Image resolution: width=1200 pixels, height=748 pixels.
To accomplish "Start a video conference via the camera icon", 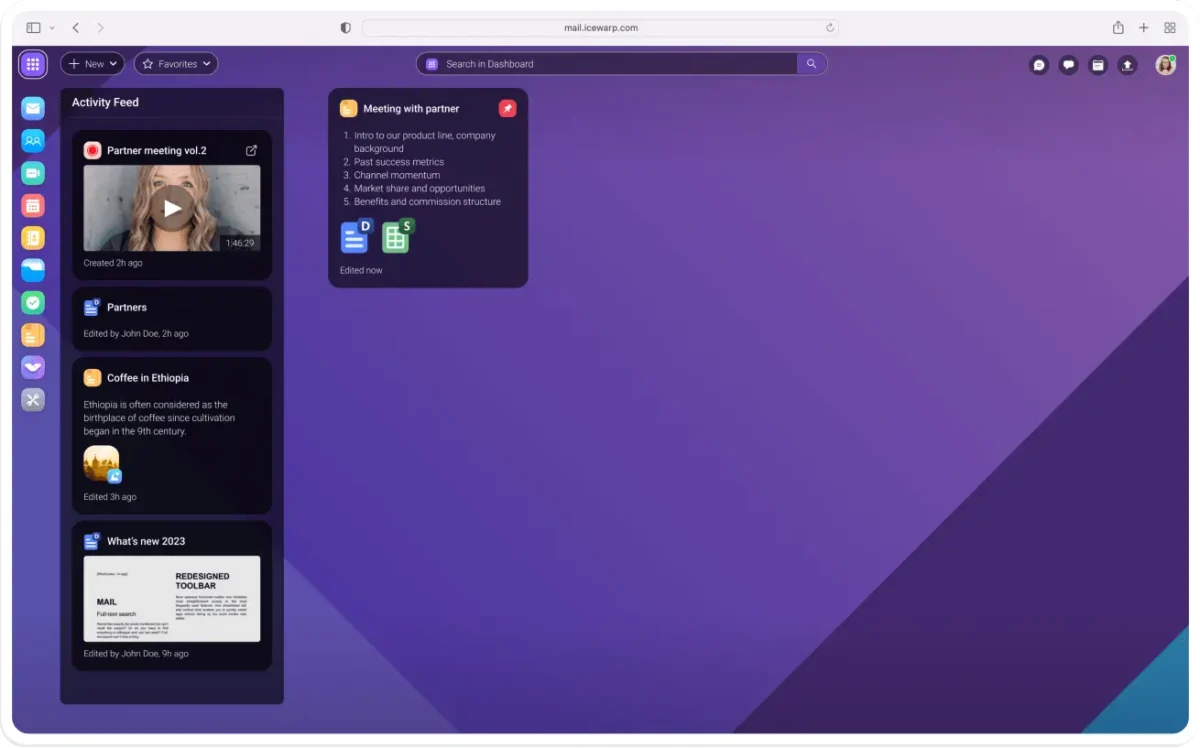I will (33, 173).
